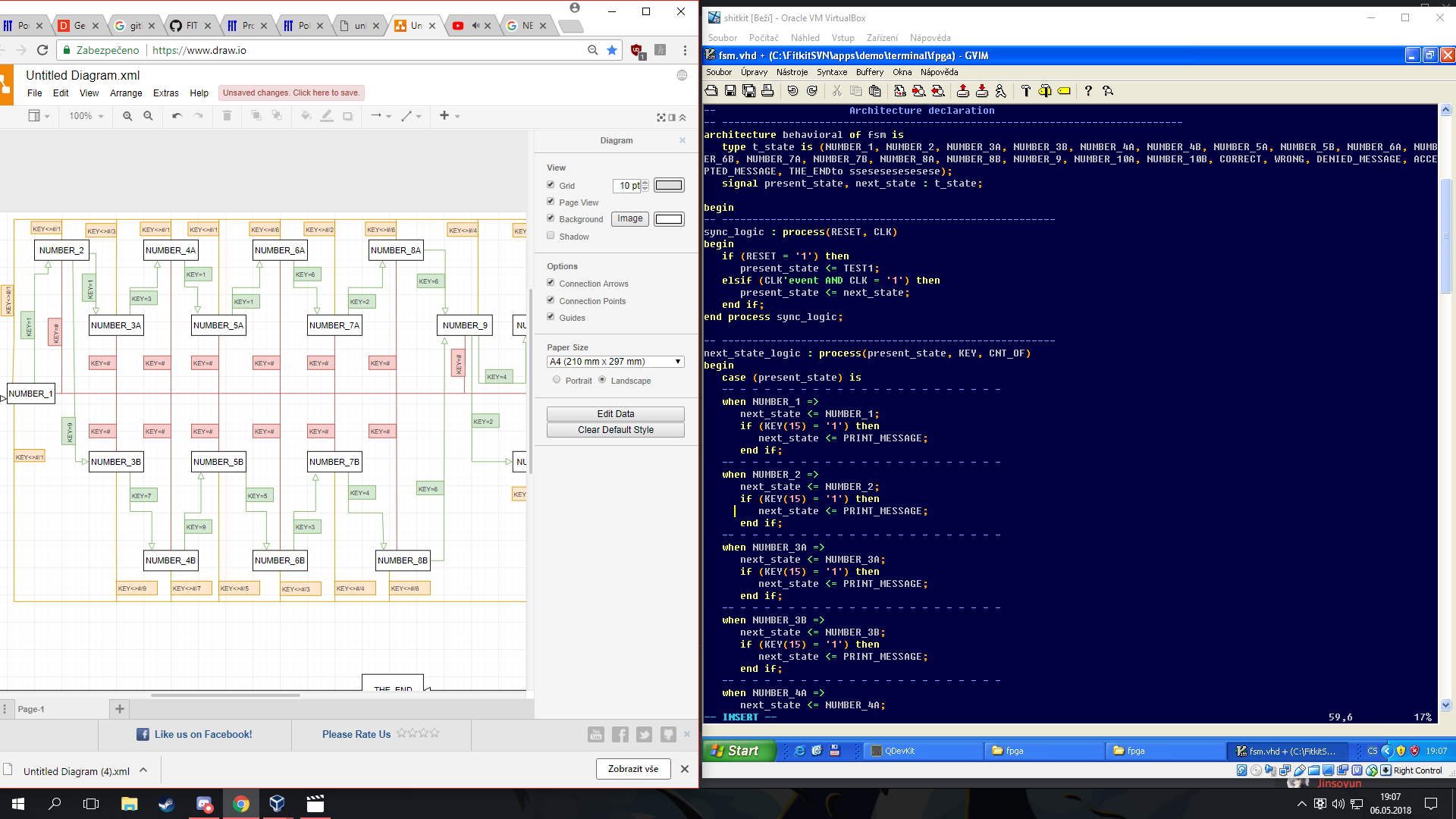Toggle Grid checkbox

[x=551, y=184]
